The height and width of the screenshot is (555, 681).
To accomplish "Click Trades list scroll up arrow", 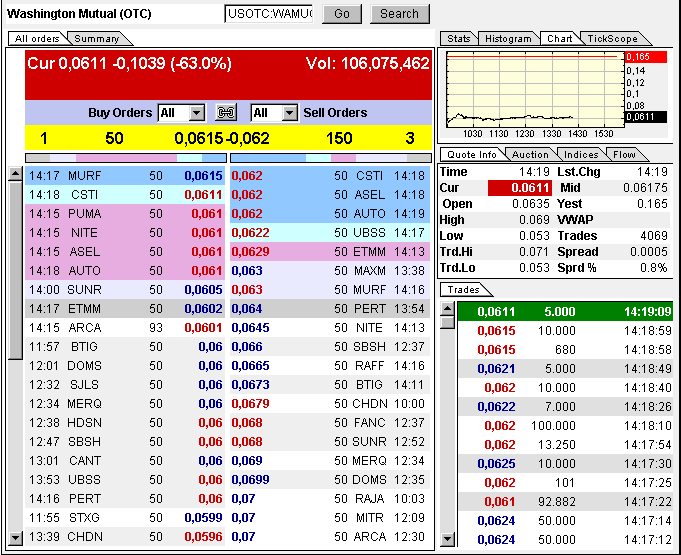I will (x=448, y=309).
